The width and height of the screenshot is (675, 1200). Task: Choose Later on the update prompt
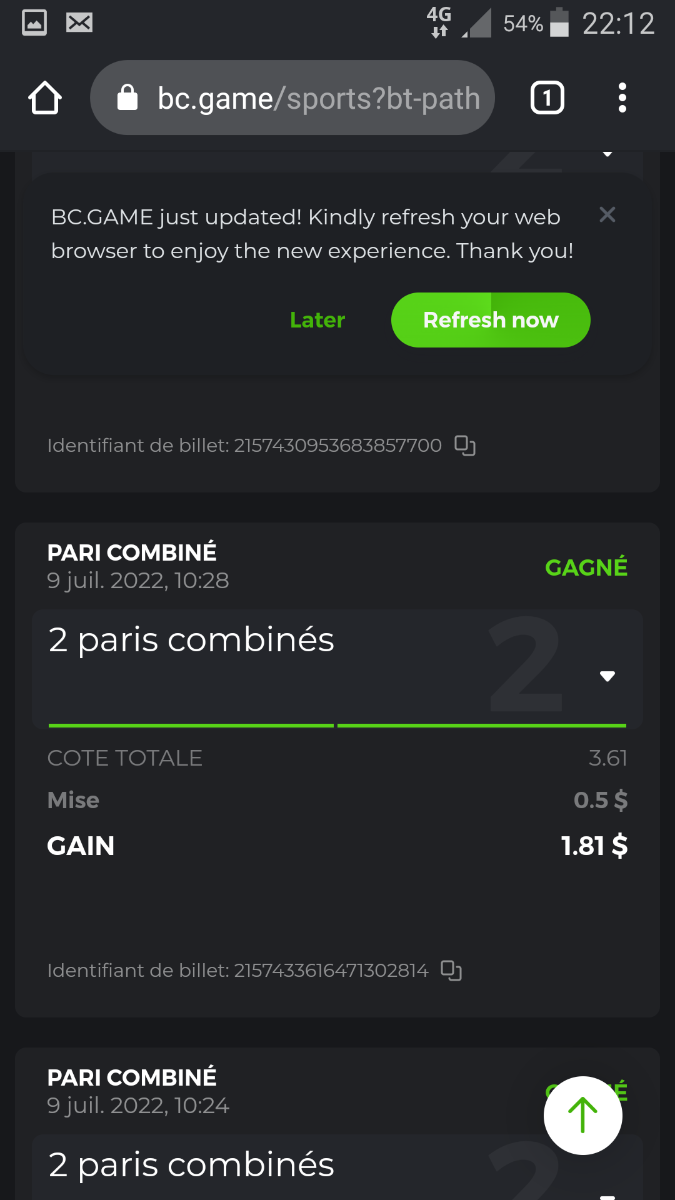[317, 320]
